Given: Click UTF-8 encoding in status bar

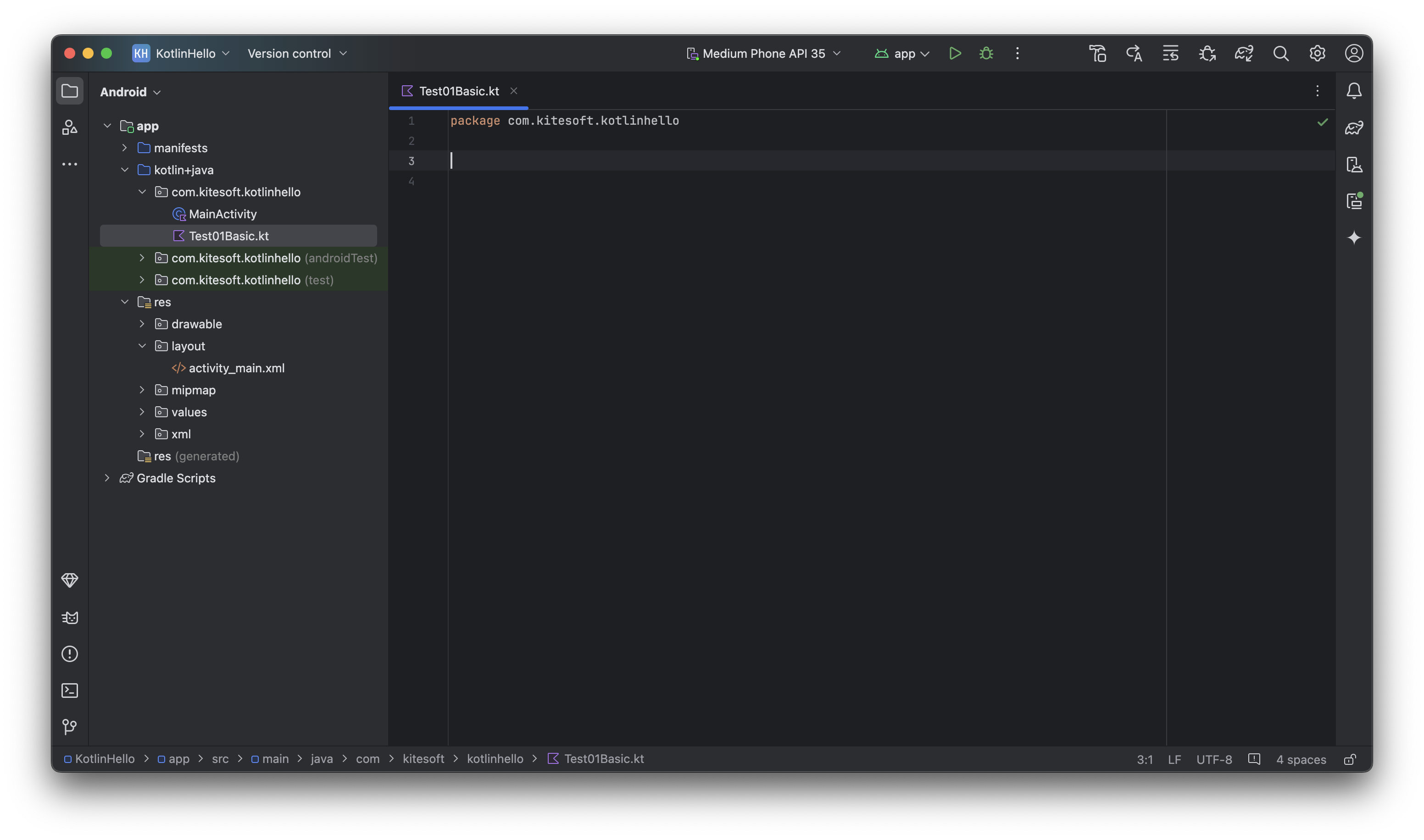Looking at the screenshot, I should [1213, 759].
